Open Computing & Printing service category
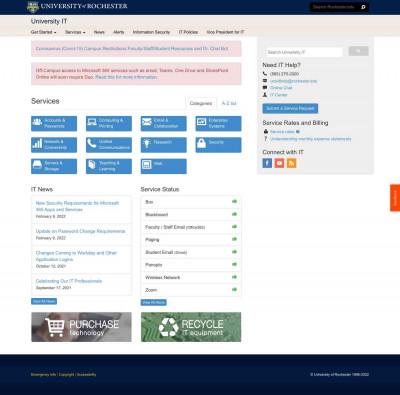This screenshot has height=395, width=400. pyautogui.click(x=109, y=123)
